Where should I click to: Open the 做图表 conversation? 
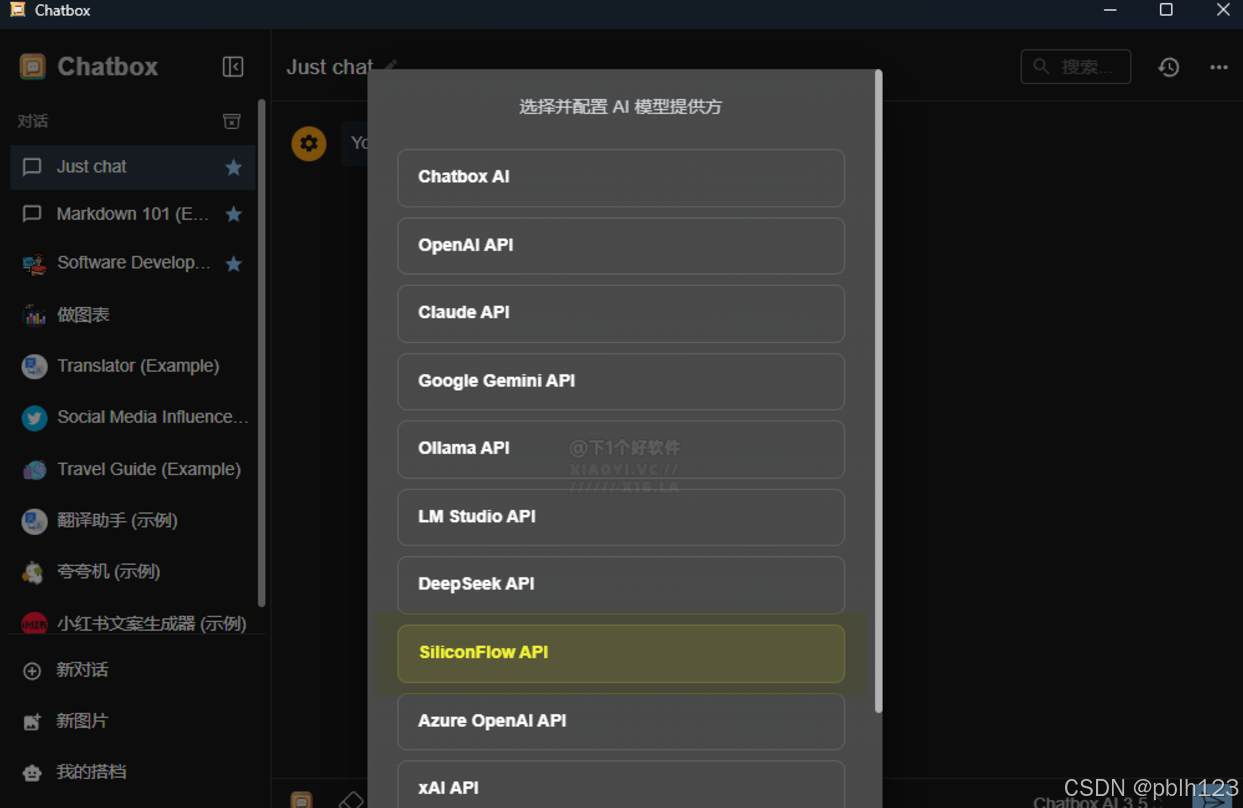click(x=132, y=315)
